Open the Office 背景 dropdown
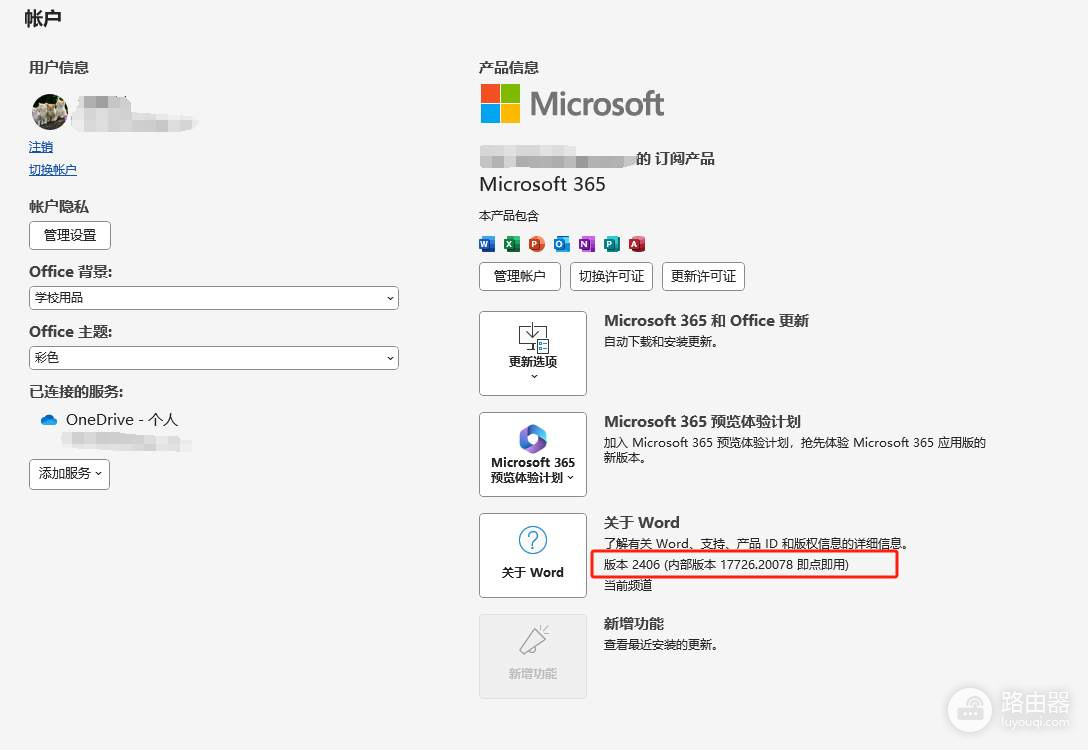This screenshot has width=1088, height=750. (x=214, y=298)
